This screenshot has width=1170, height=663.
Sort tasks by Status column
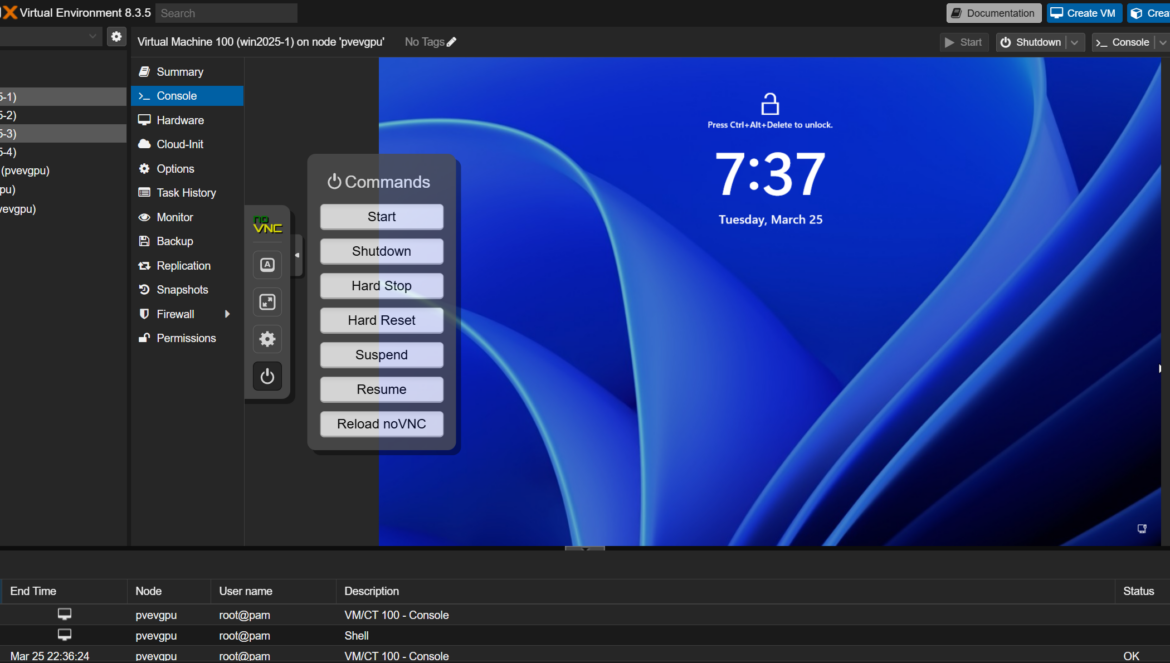click(1142, 591)
